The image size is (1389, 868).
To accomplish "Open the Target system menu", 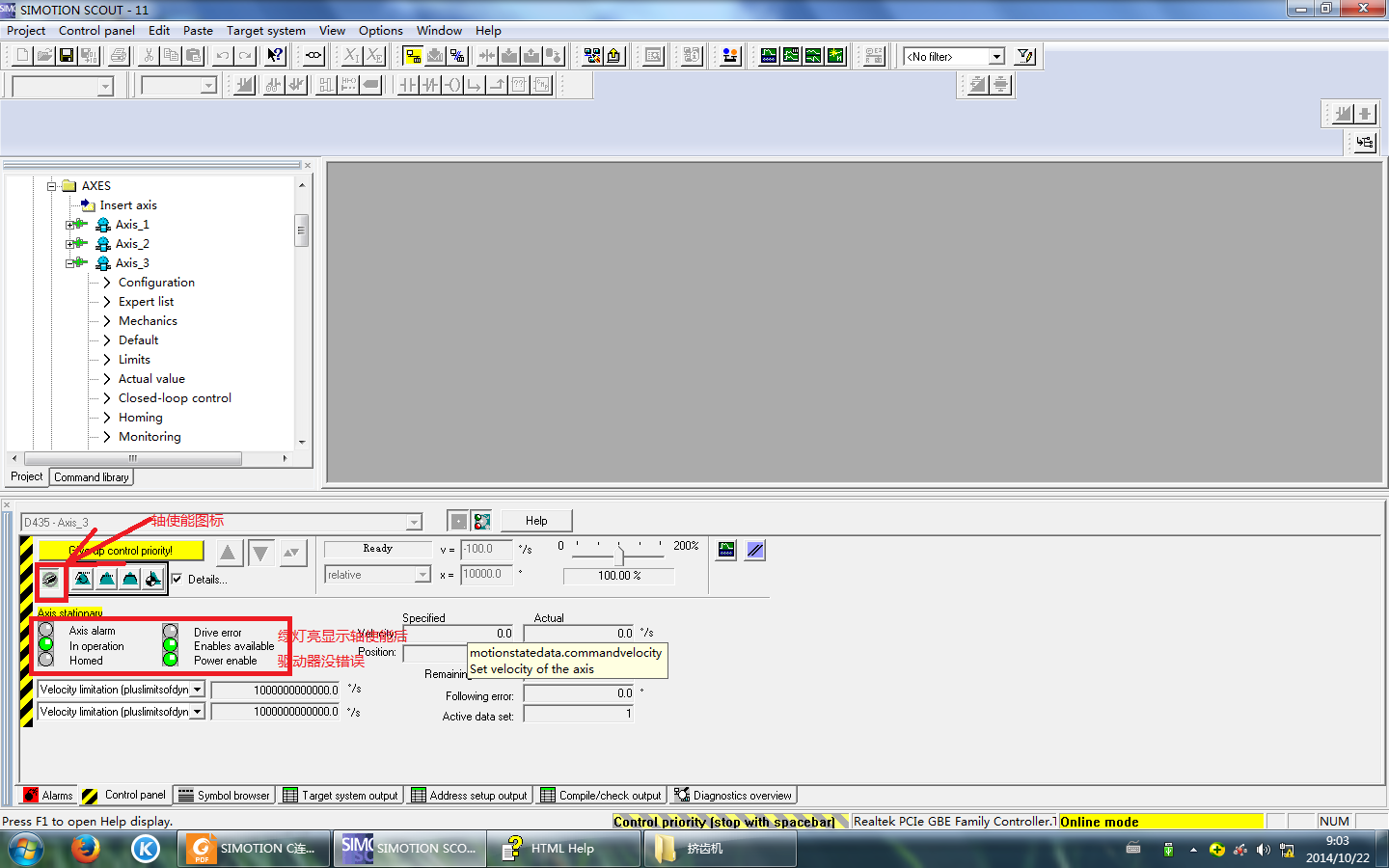I will tap(266, 31).
